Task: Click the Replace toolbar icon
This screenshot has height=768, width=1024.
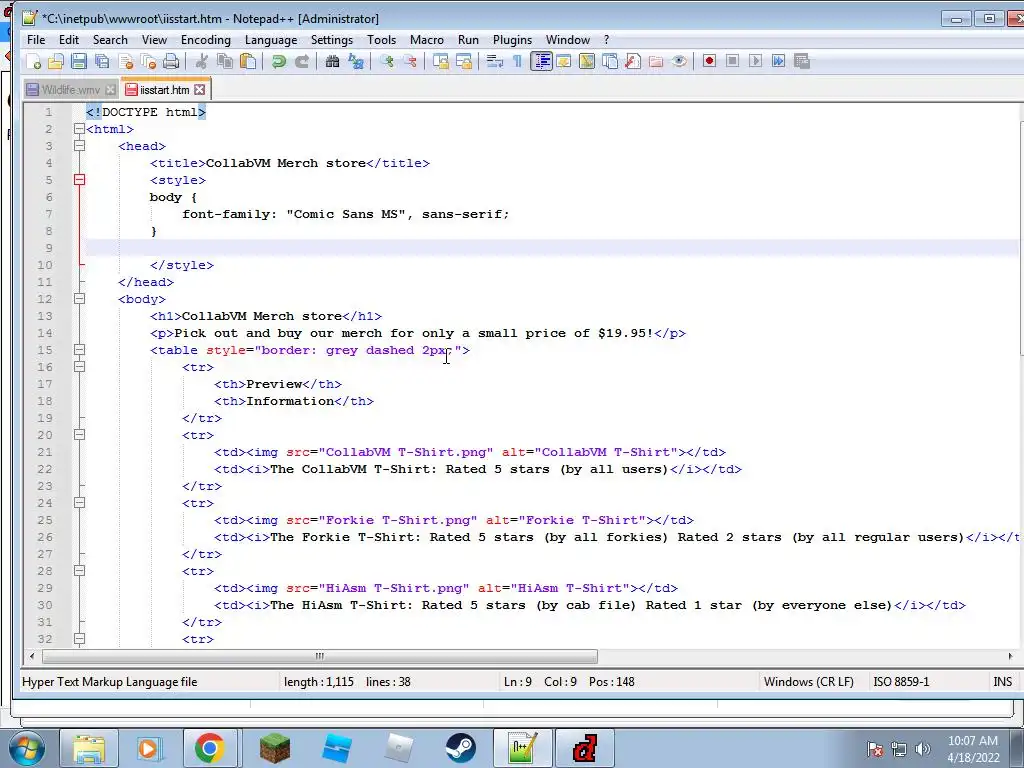Action: click(356, 61)
